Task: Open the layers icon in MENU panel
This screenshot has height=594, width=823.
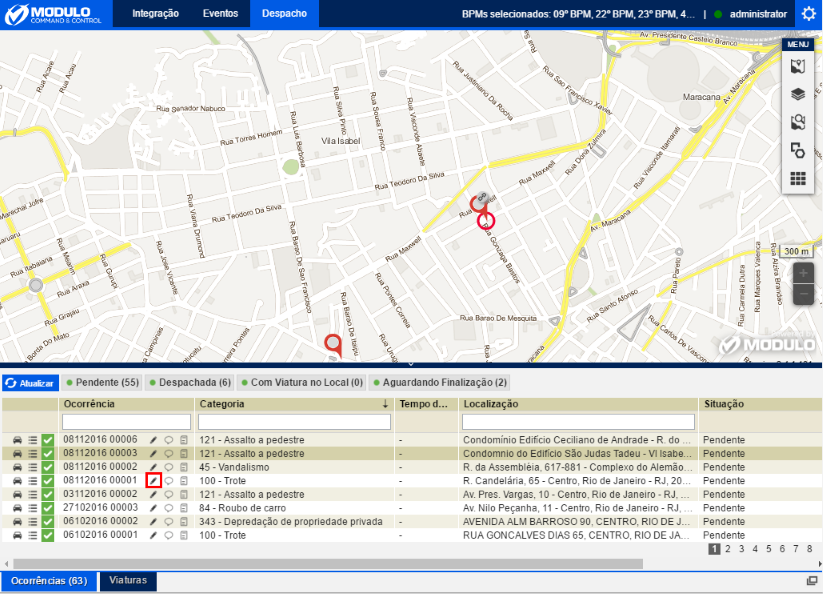Action: pos(798,94)
